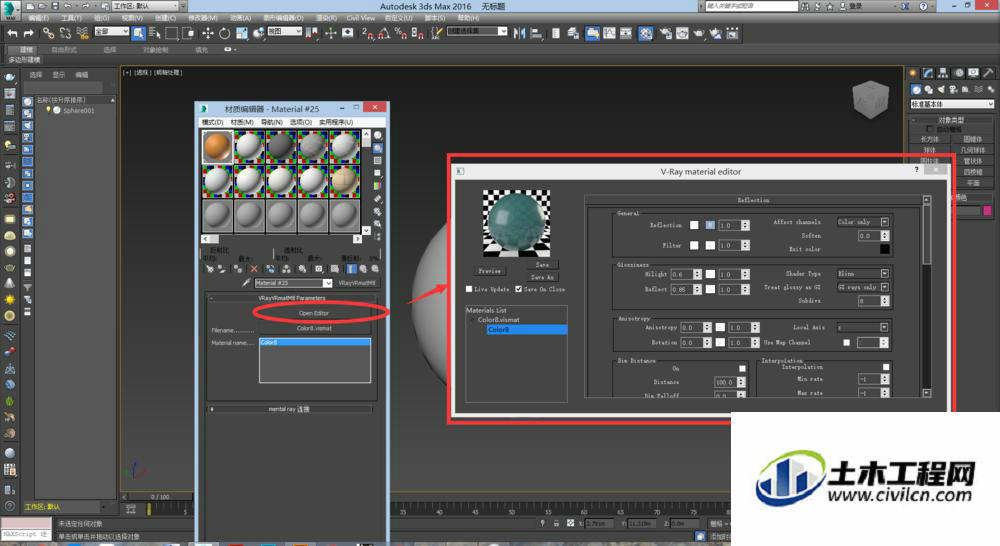Click the Redo arrow in the main toolbar
Screen dimensions: 1000x546
click(x=29, y=33)
